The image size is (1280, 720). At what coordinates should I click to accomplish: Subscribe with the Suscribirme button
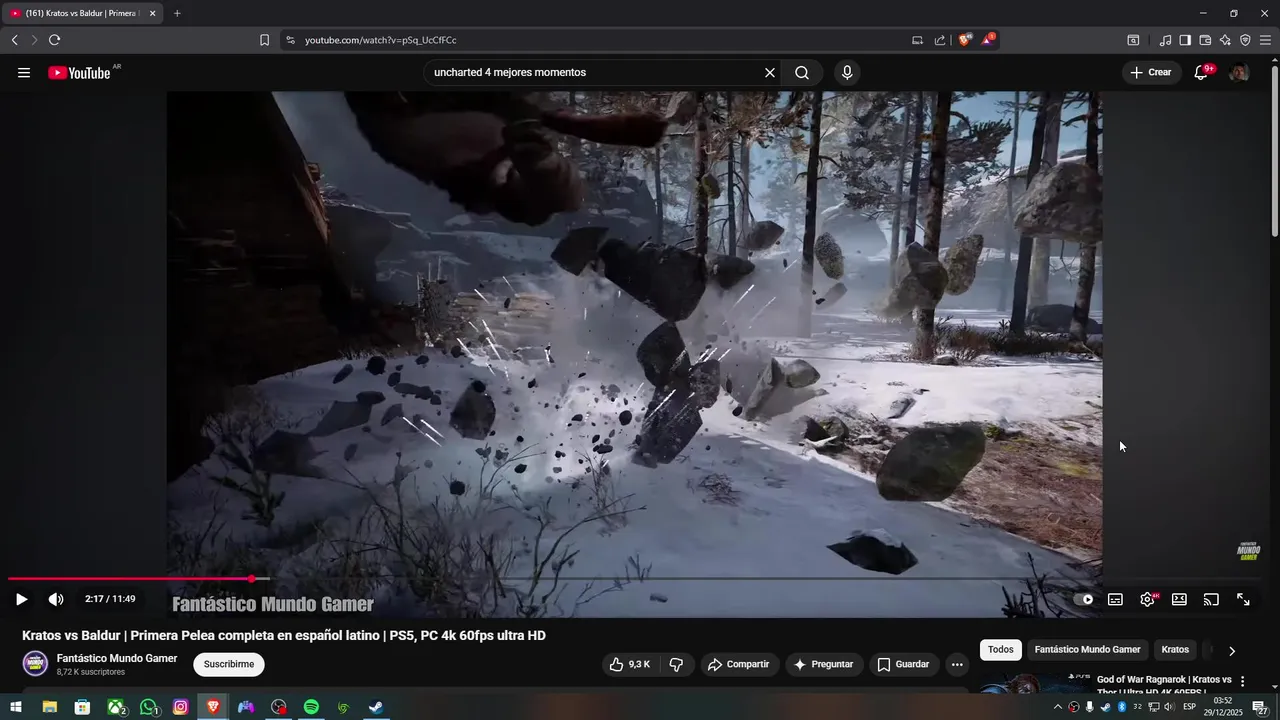[229, 664]
